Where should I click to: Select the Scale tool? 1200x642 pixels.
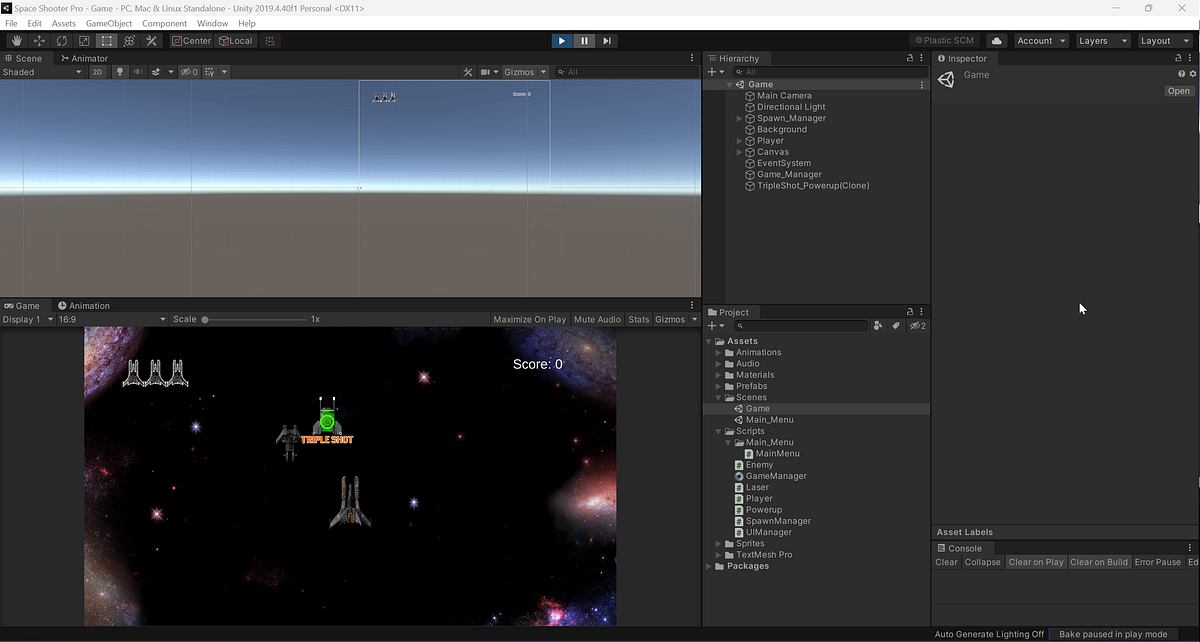click(x=84, y=40)
